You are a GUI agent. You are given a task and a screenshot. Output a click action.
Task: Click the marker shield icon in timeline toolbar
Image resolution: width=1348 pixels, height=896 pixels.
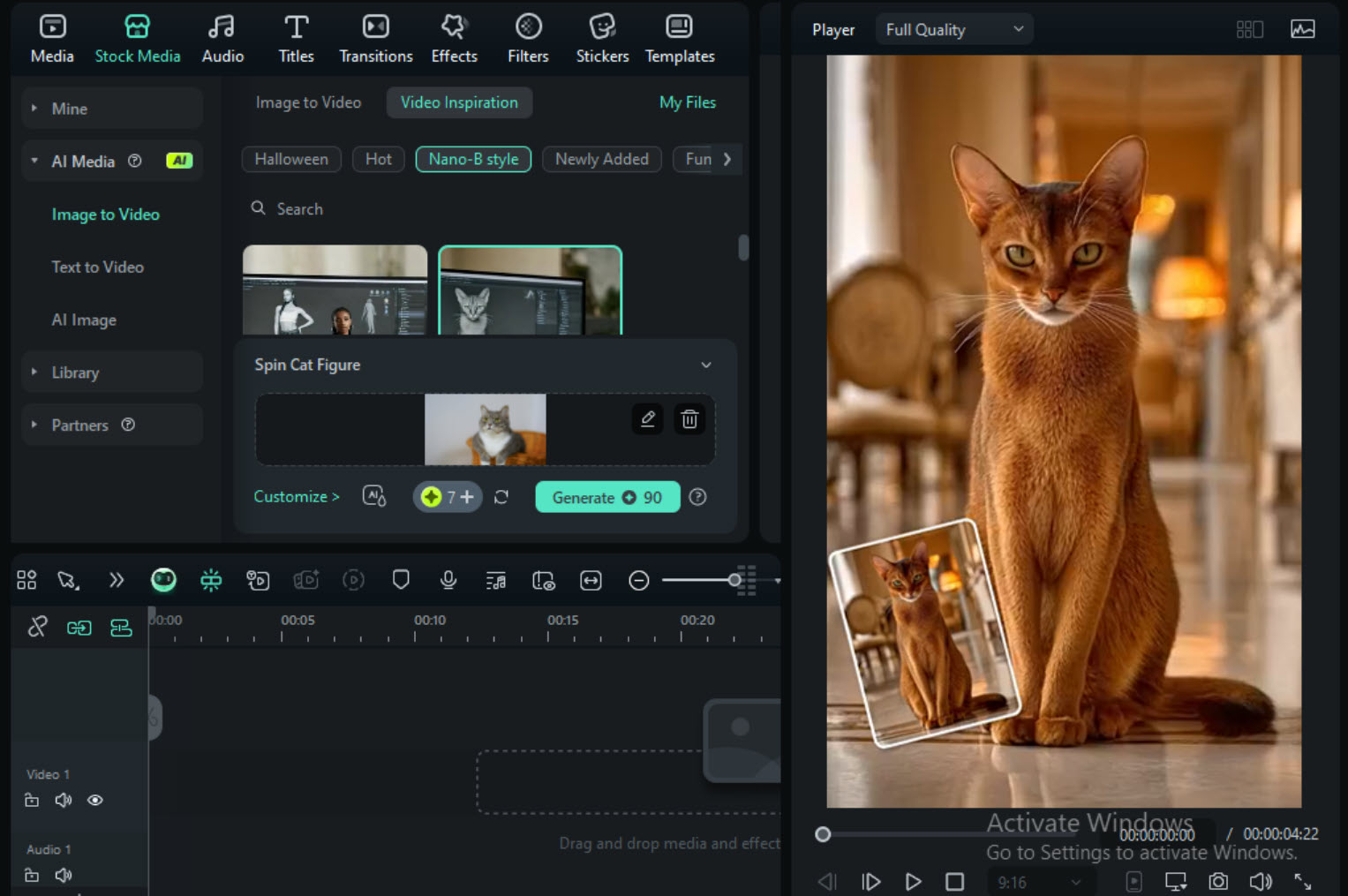click(x=401, y=580)
